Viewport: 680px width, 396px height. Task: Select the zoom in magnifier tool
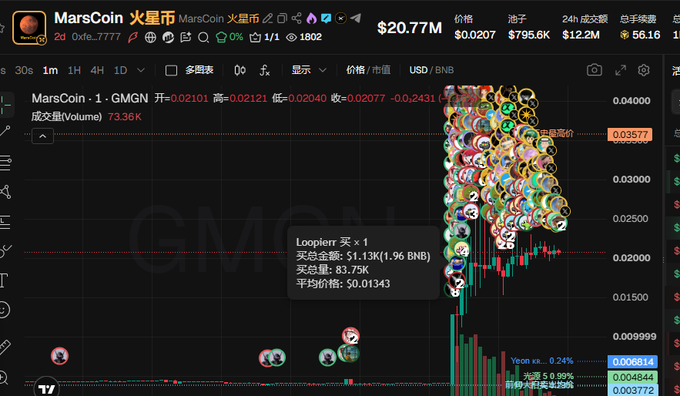[x=4, y=378]
